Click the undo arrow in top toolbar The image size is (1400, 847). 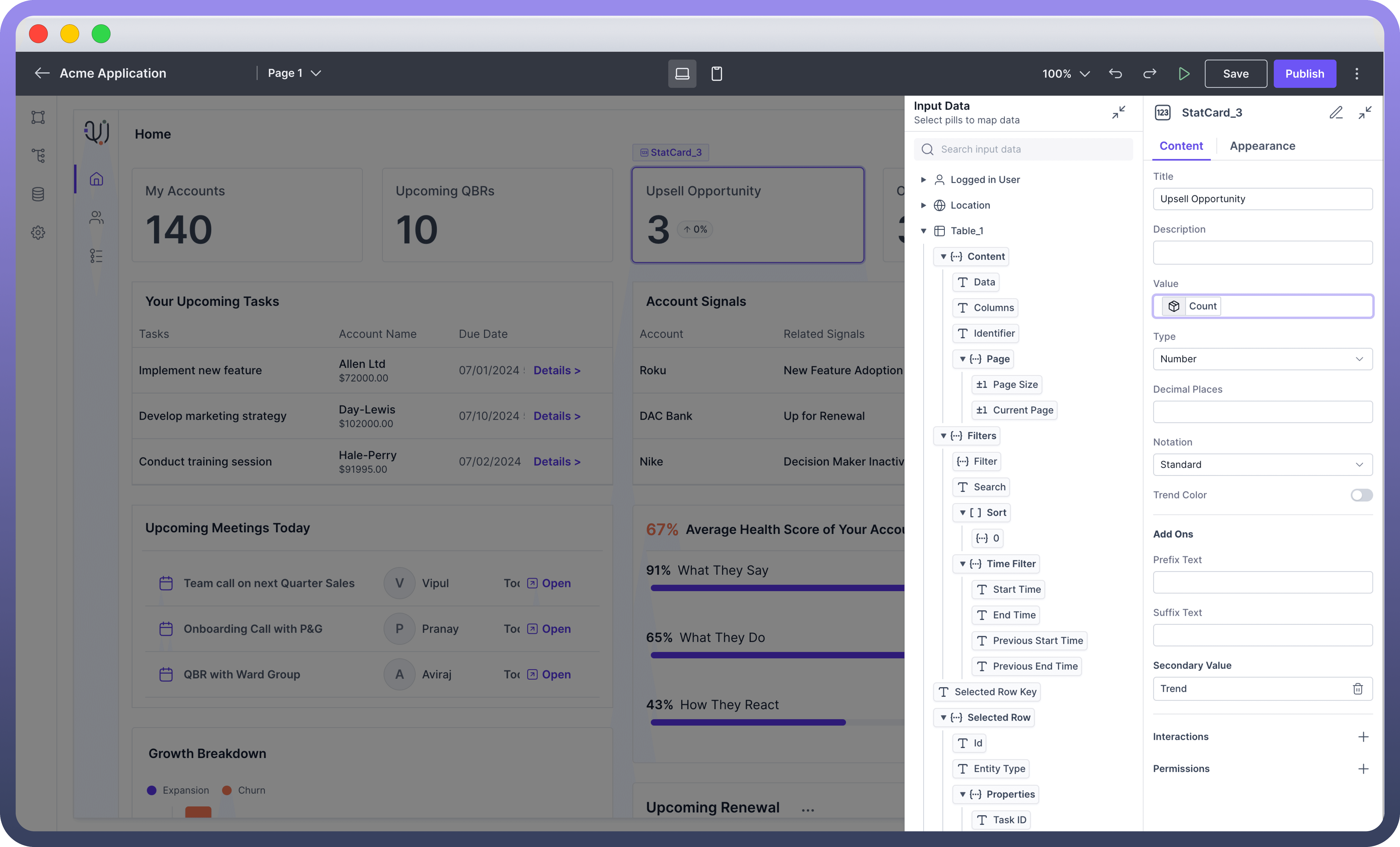pyautogui.click(x=1115, y=73)
